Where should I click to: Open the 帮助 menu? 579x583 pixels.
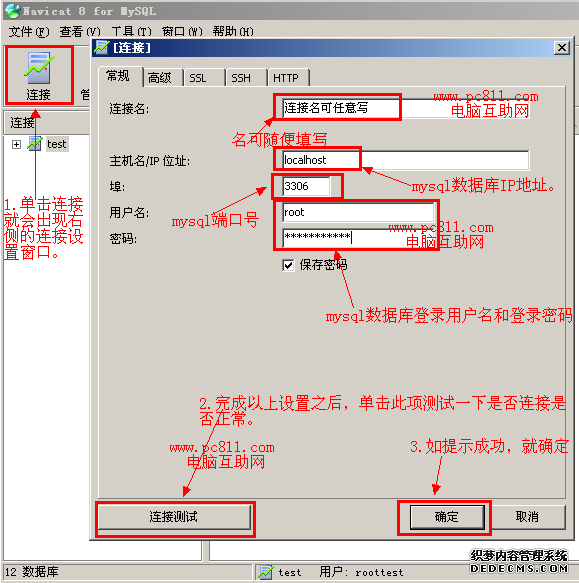[x=233, y=32]
